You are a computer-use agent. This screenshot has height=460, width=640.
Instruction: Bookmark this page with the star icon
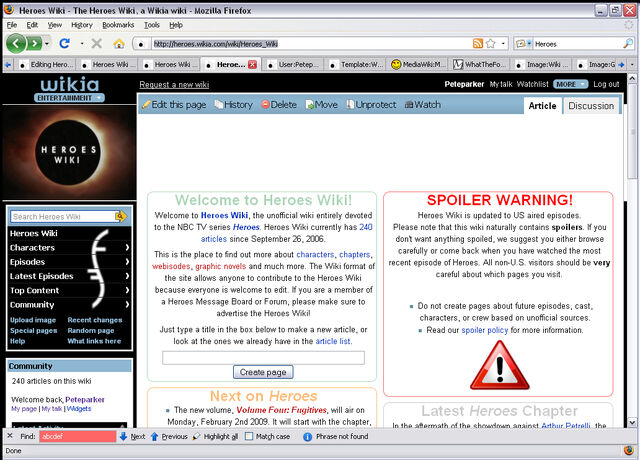(x=491, y=43)
